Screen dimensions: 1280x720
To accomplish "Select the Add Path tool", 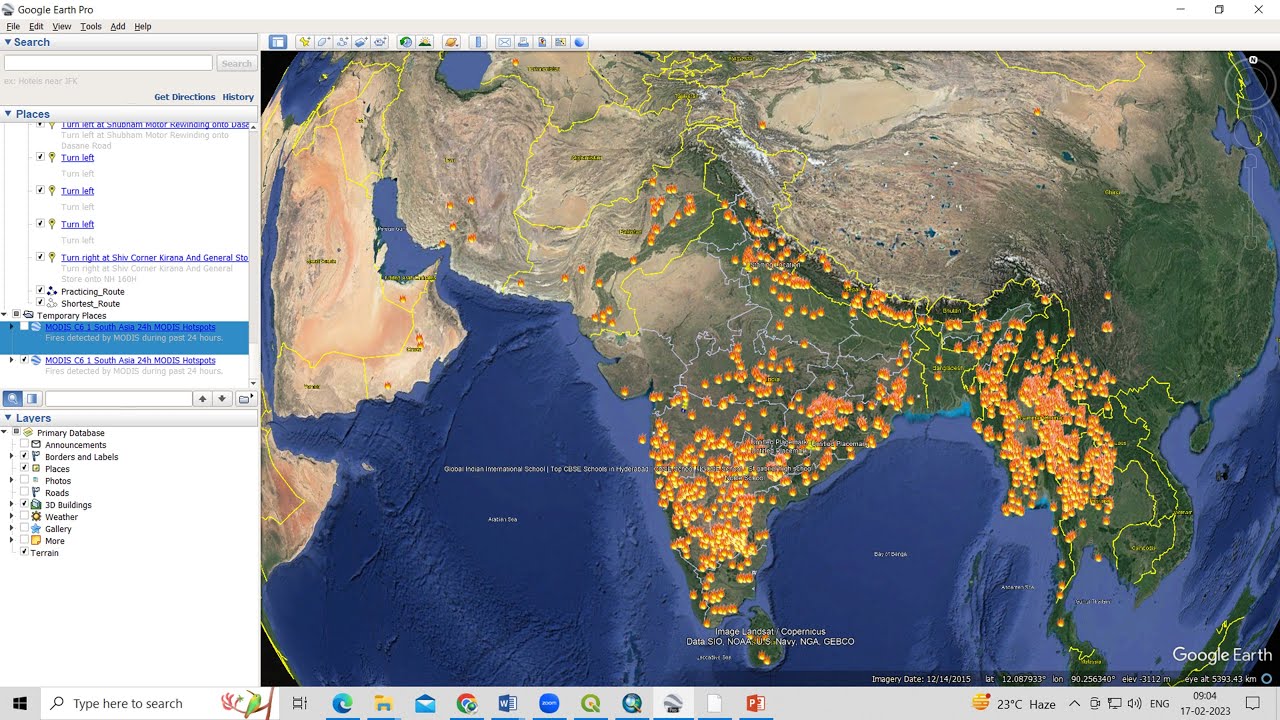I will point(342,42).
